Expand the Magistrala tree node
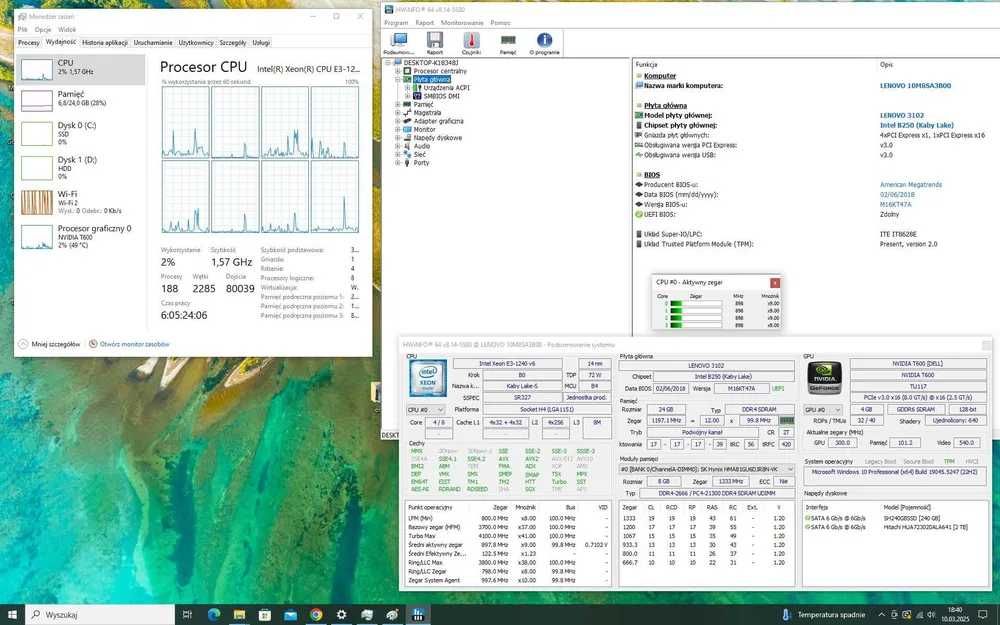 [397, 112]
